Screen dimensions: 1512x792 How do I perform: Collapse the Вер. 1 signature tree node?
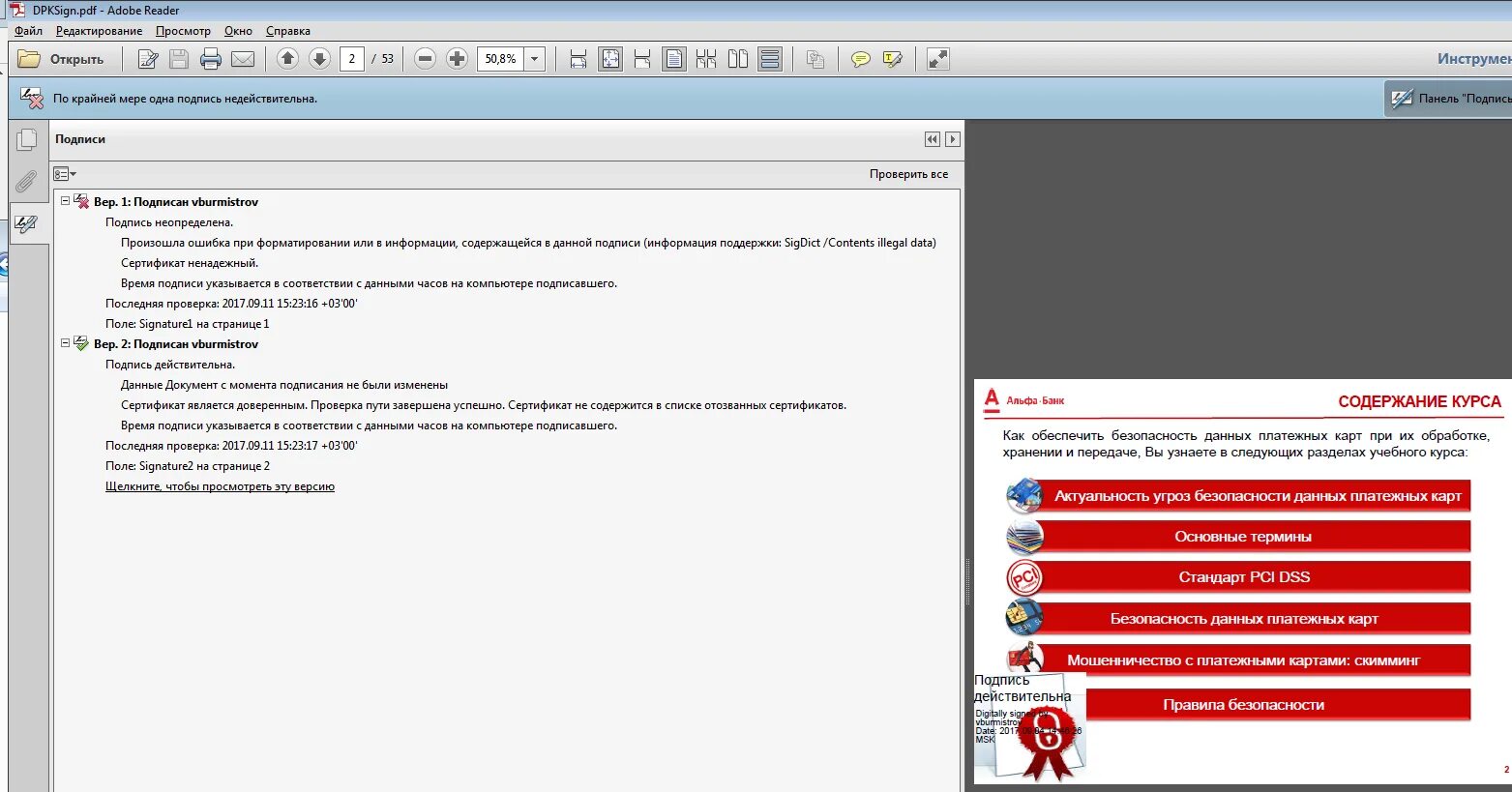[x=66, y=201]
